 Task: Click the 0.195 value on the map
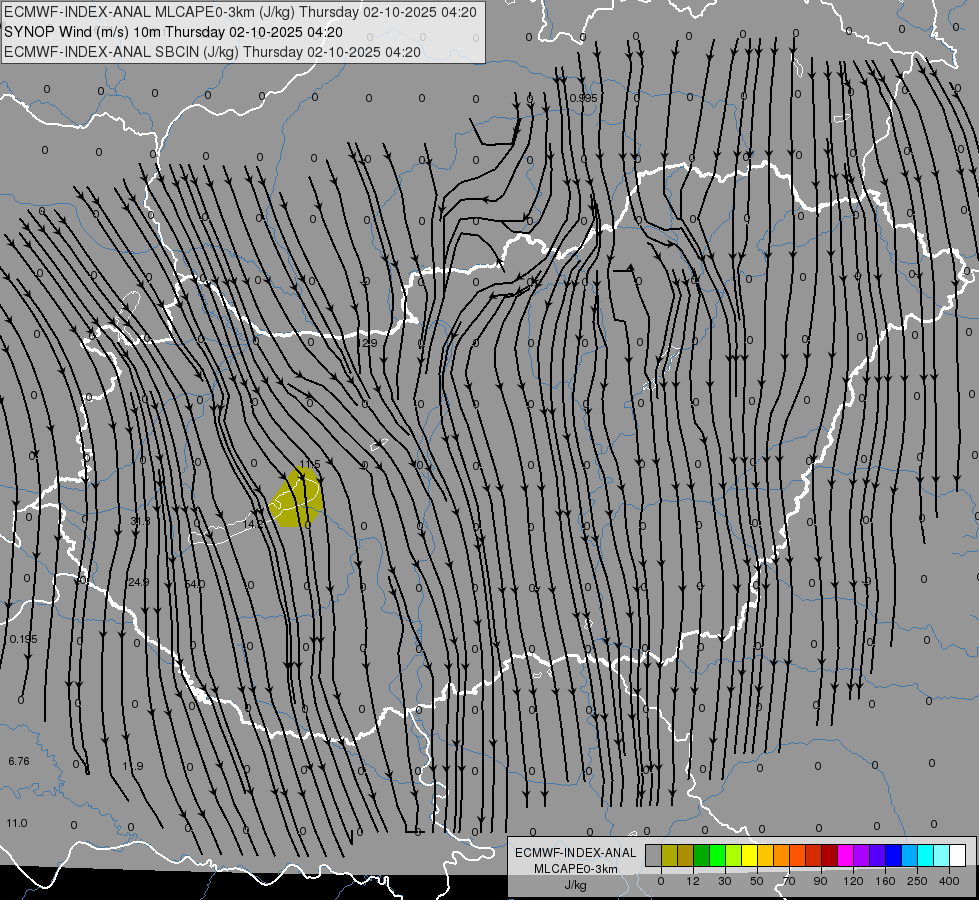click(x=24, y=639)
